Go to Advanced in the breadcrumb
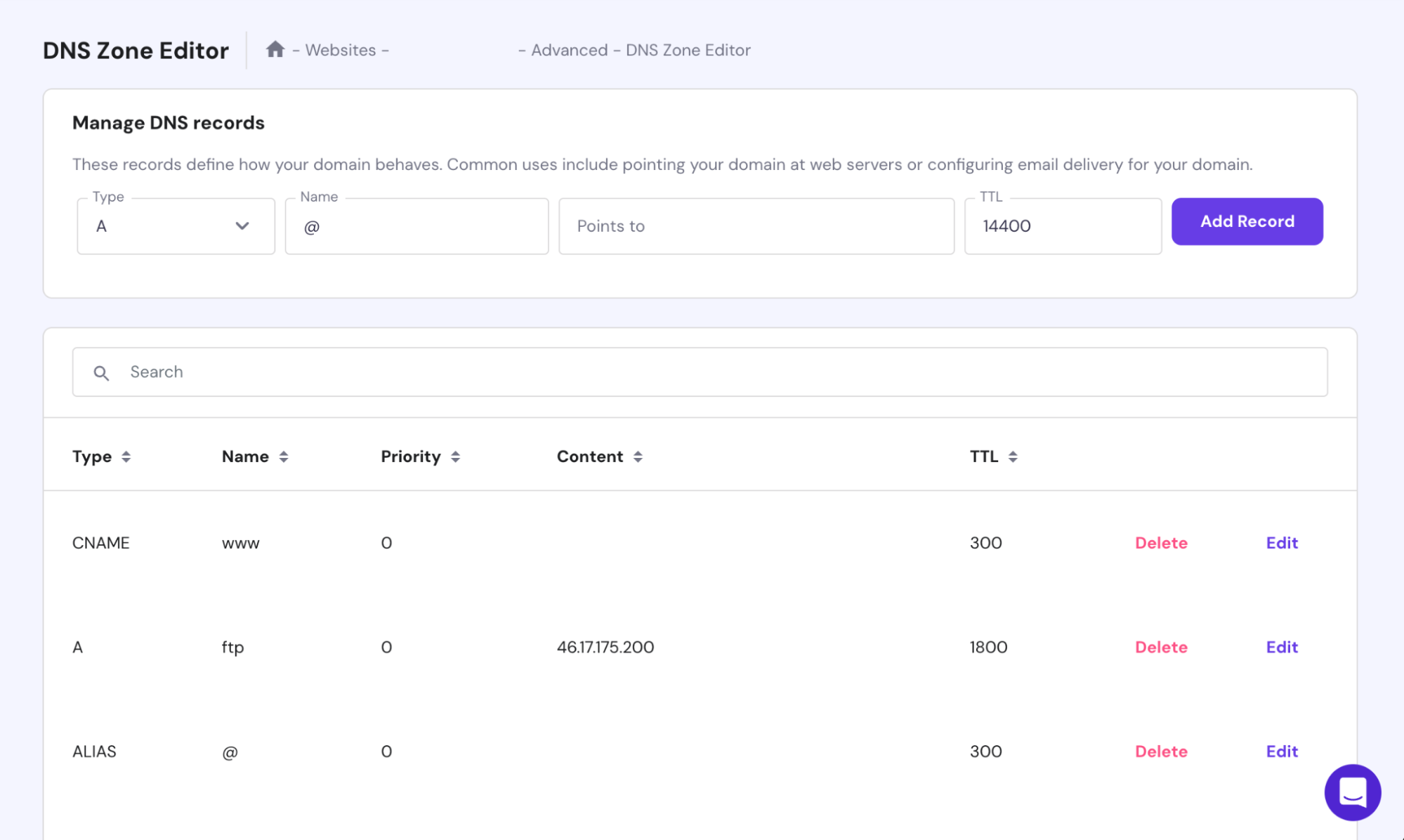 click(569, 50)
